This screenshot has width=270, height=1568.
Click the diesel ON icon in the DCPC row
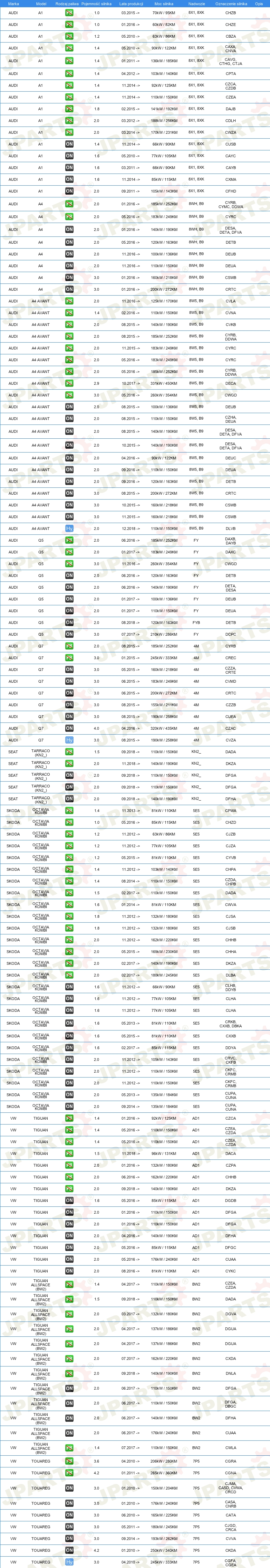[69, 634]
